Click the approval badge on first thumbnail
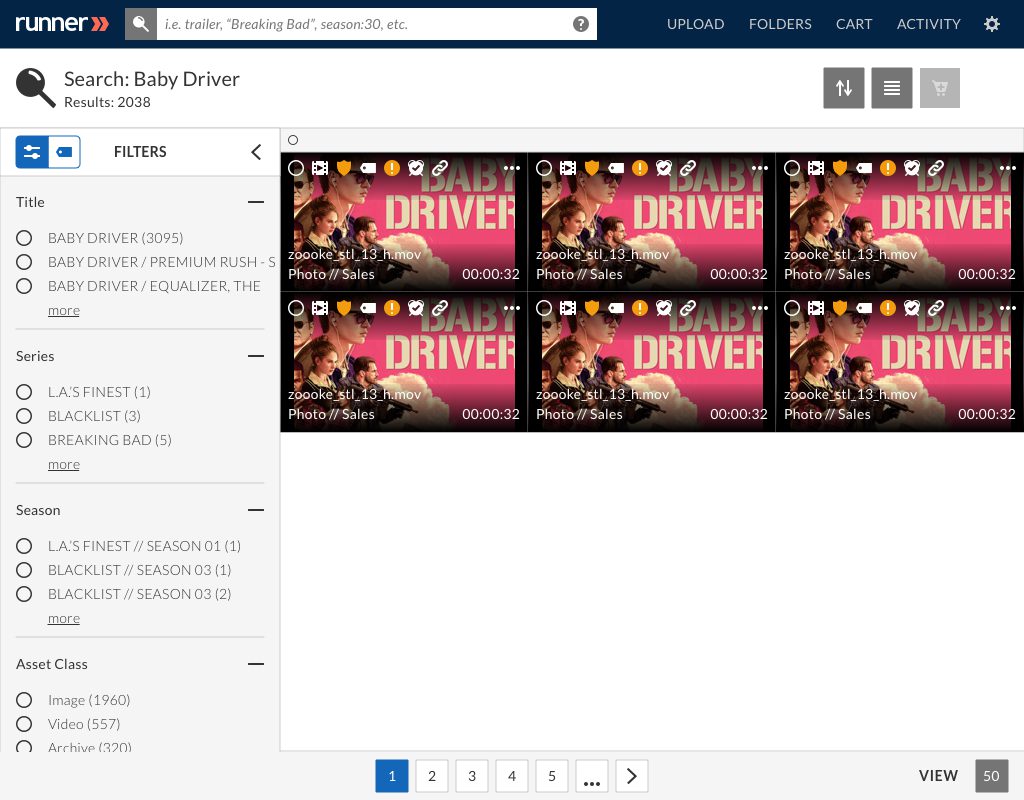The height and width of the screenshot is (800, 1024). point(415,168)
